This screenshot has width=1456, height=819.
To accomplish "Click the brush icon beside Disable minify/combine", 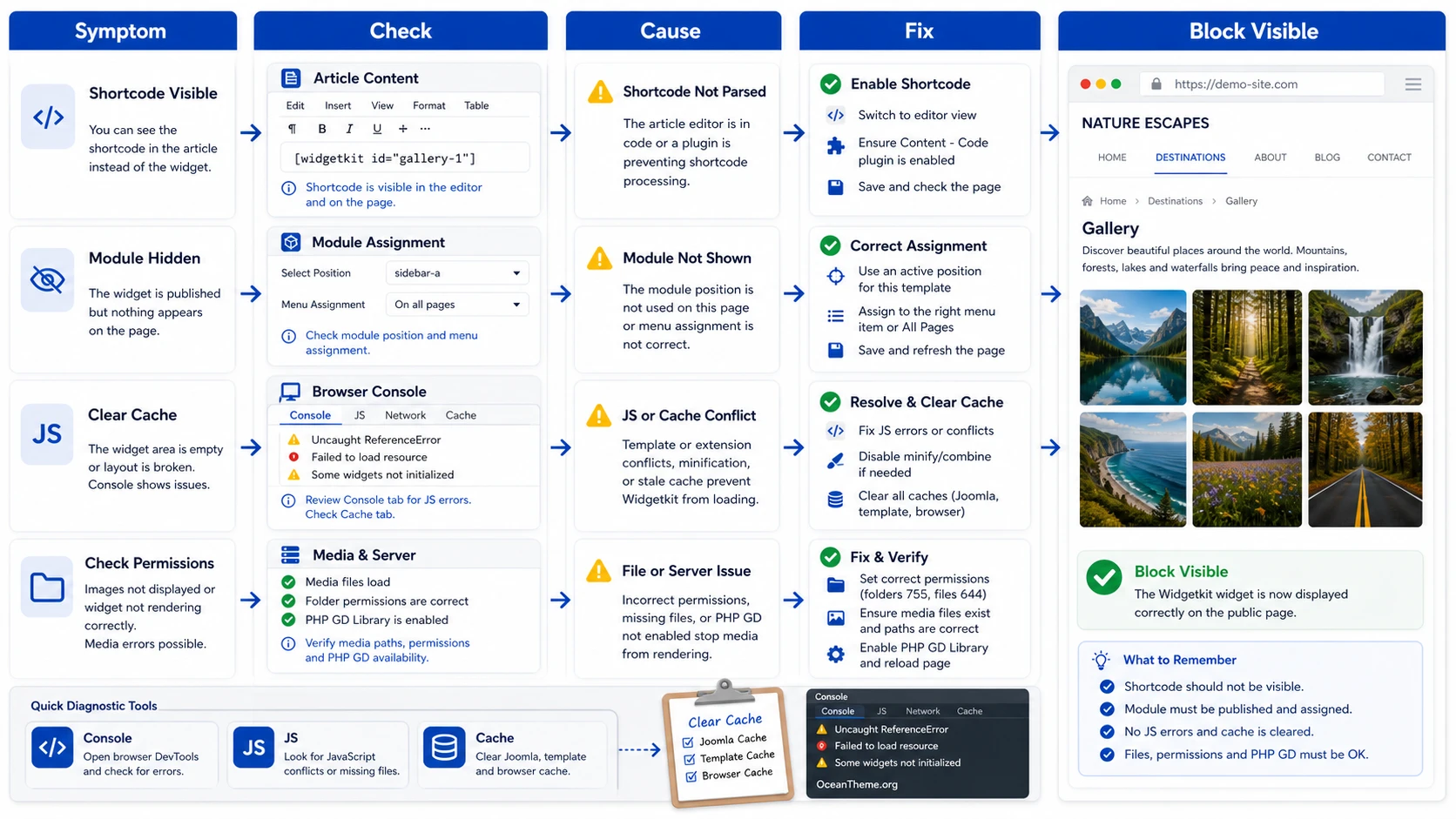I will pos(835,460).
